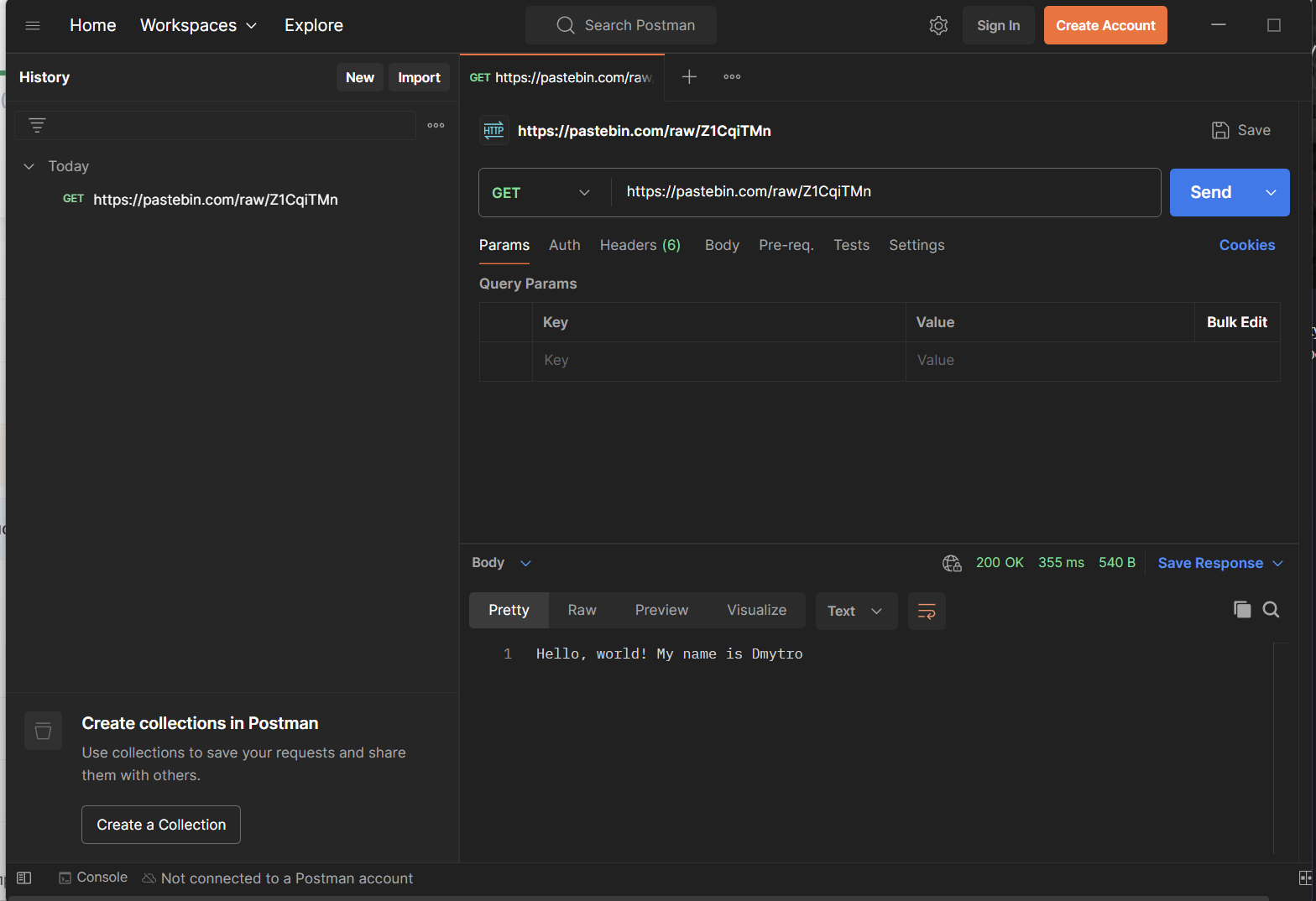Screen dimensions: 1316x901
Task: Collapse the Today history group
Action: point(29,166)
